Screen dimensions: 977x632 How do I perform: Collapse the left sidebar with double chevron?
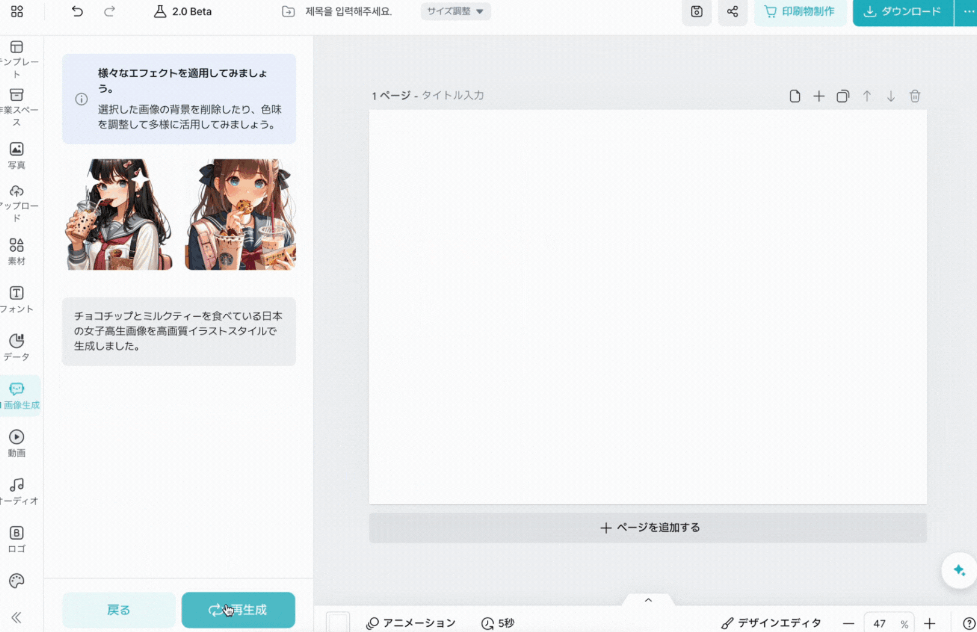pos(16,618)
